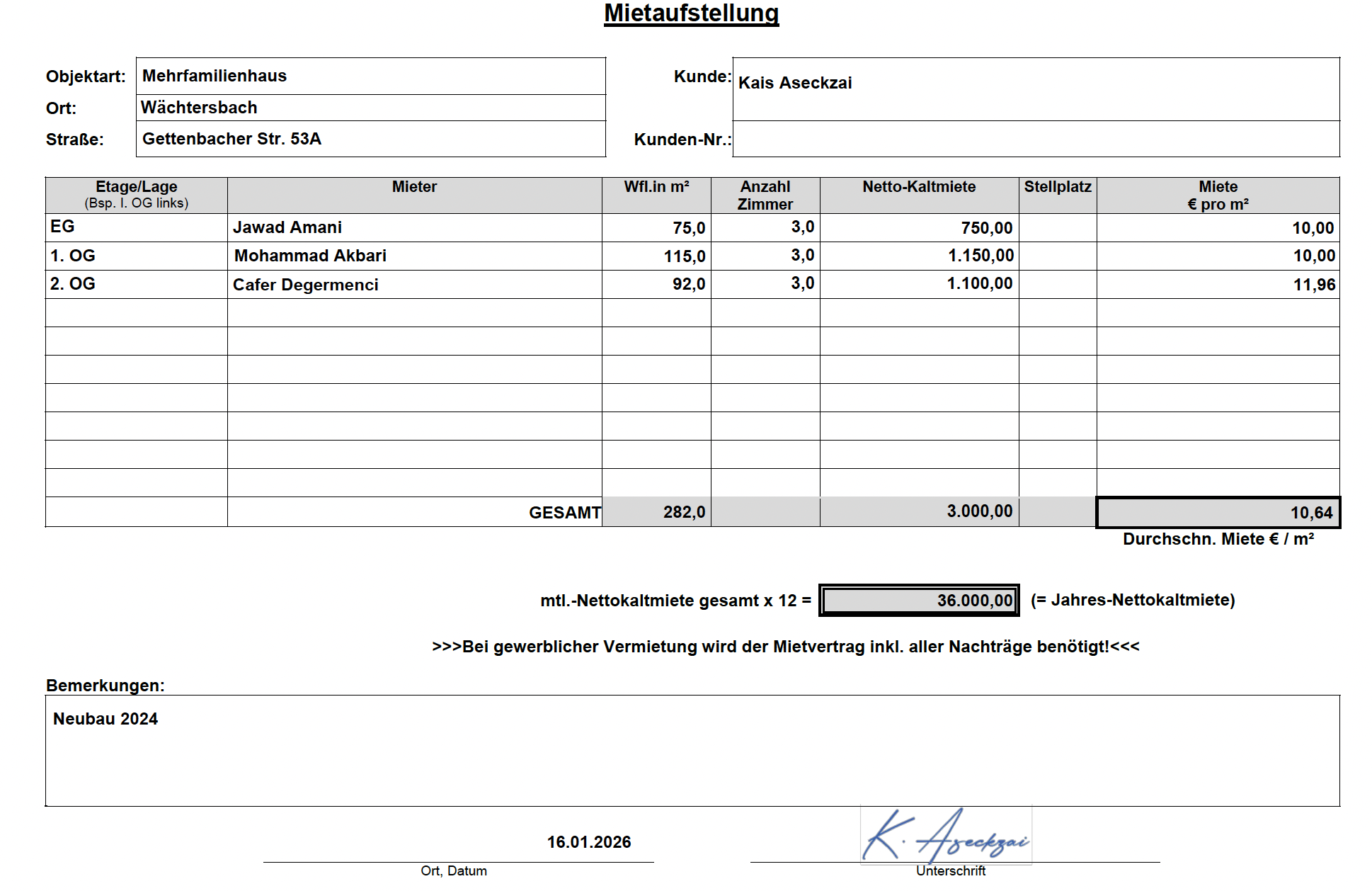Screen dimensions: 1372x891
Task: Click the GESAMT Netto-Kaltmiete total 3.000,00
Action: click(x=919, y=511)
